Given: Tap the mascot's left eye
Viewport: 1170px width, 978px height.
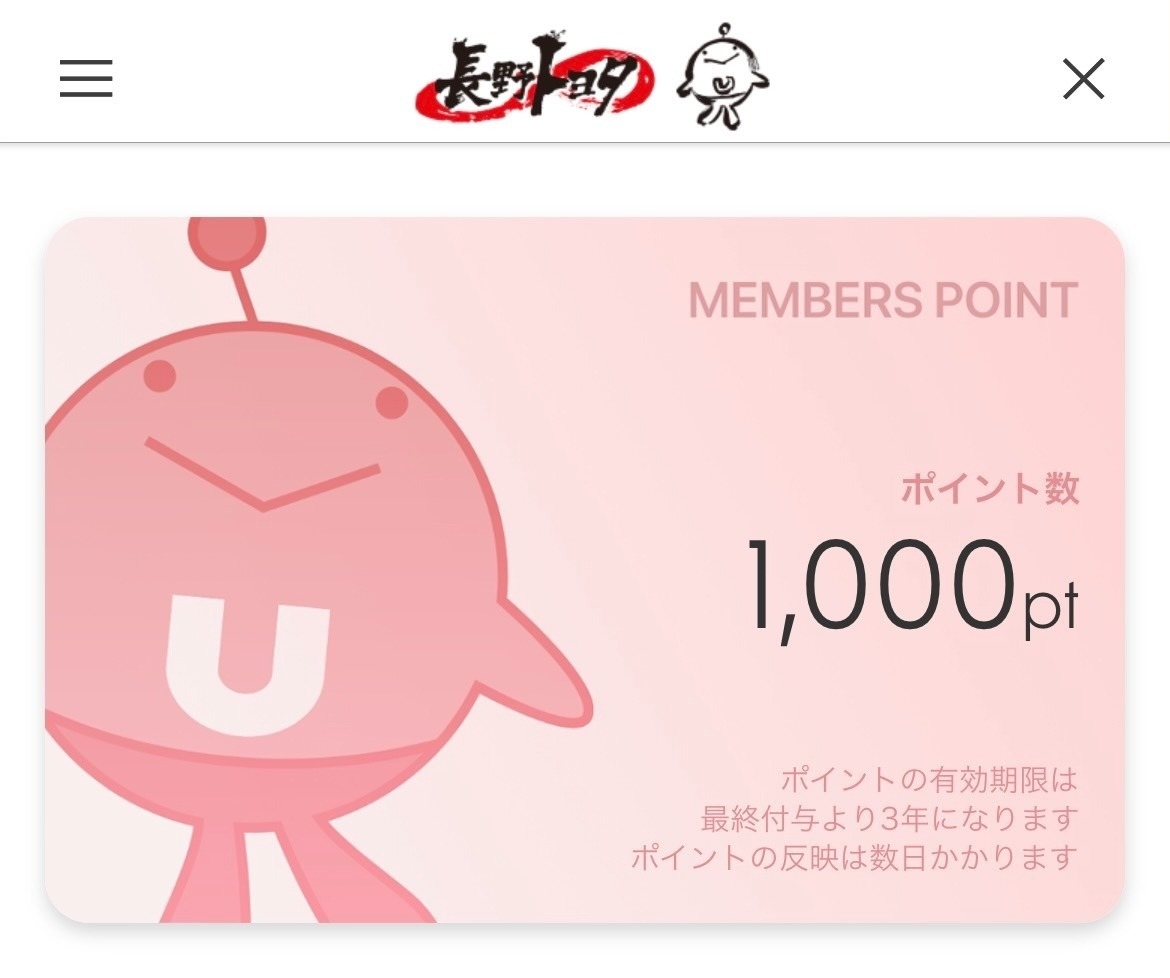Looking at the screenshot, I should click(x=159, y=374).
